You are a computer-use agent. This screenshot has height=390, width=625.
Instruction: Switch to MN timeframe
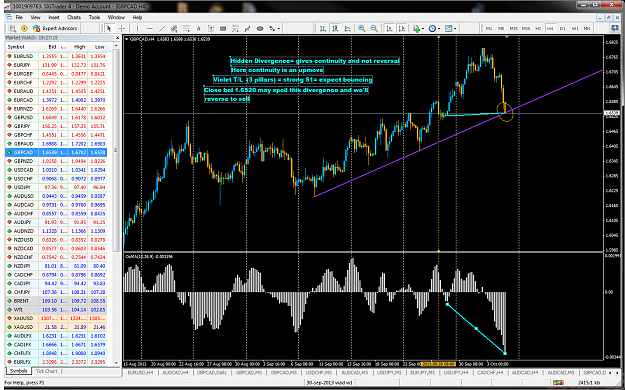(x=587, y=28)
